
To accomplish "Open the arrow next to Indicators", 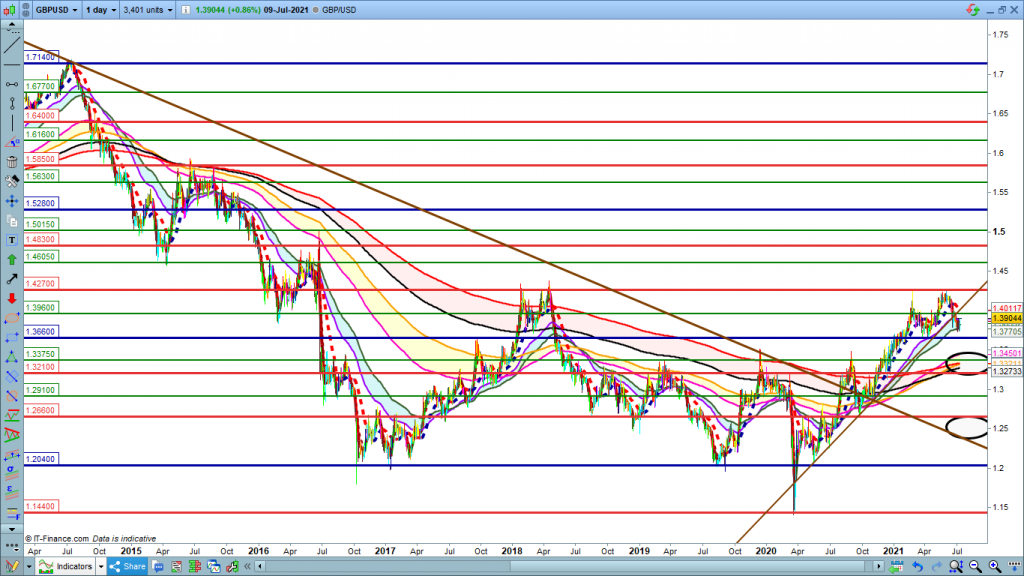I will pyautogui.click(x=100, y=566).
